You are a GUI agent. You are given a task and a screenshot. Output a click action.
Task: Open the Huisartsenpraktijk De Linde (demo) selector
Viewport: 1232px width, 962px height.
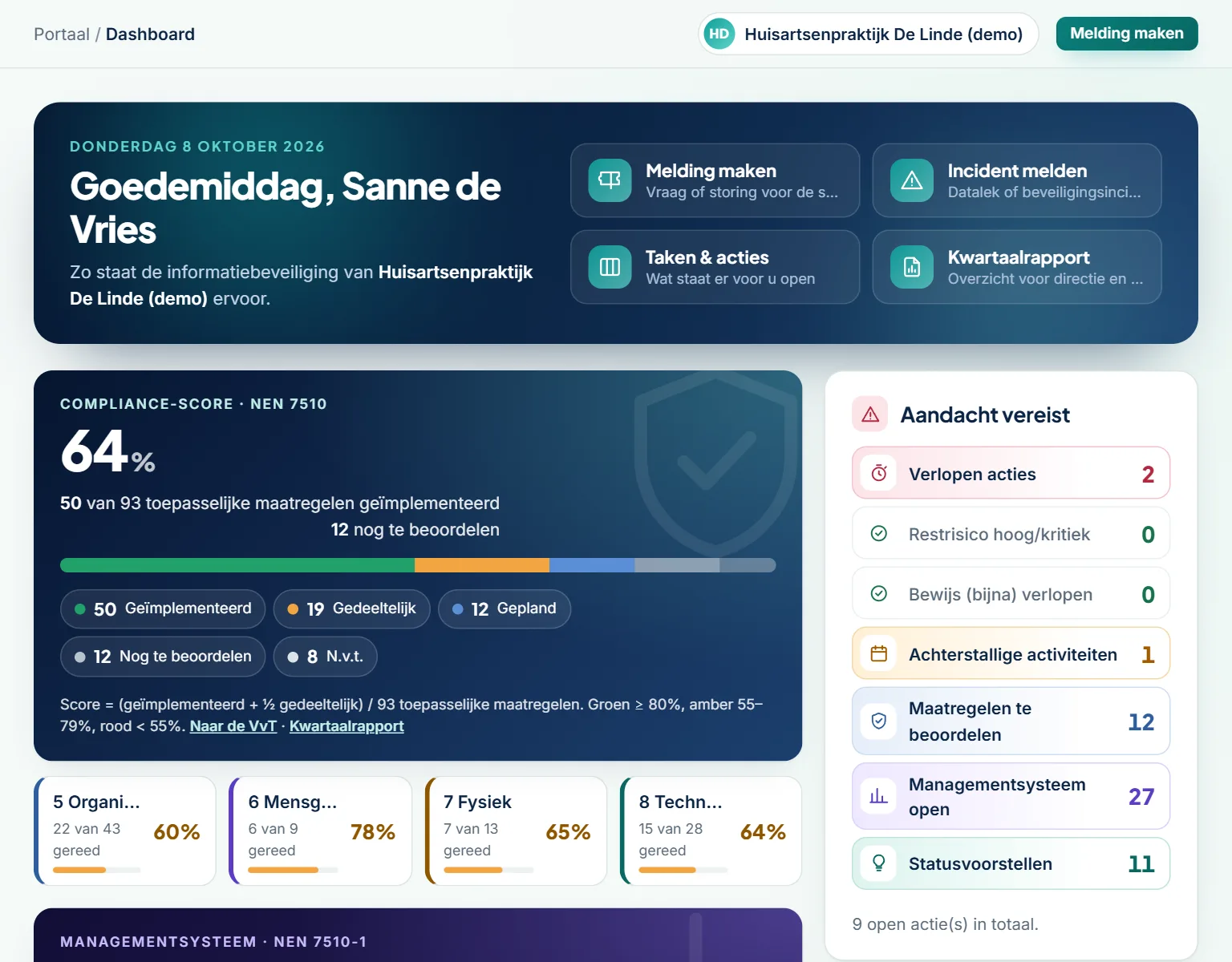coord(869,34)
